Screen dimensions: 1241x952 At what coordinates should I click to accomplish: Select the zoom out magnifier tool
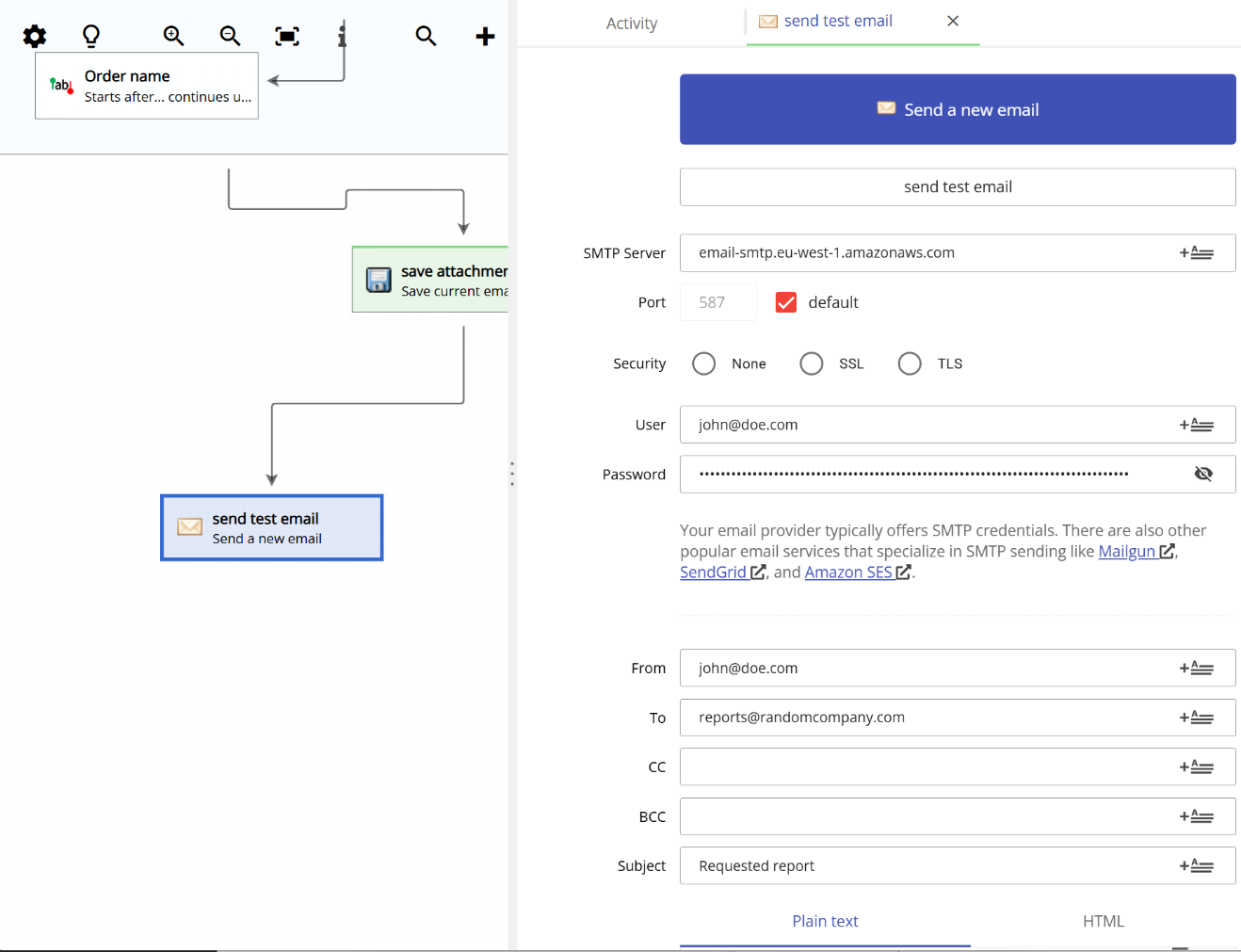pyautogui.click(x=230, y=36)
